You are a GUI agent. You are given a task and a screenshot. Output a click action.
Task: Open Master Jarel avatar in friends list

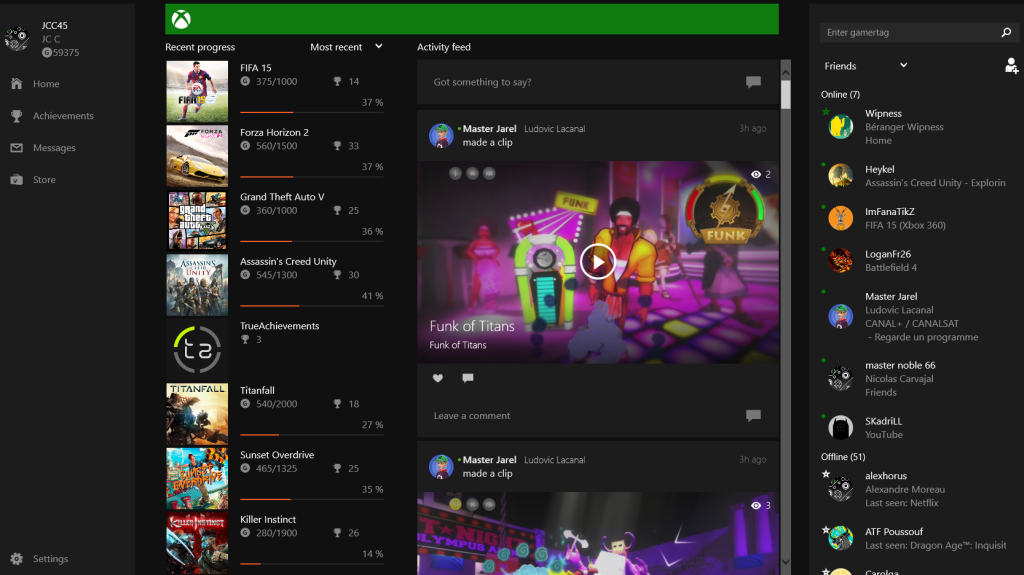[x=840, y=316]
